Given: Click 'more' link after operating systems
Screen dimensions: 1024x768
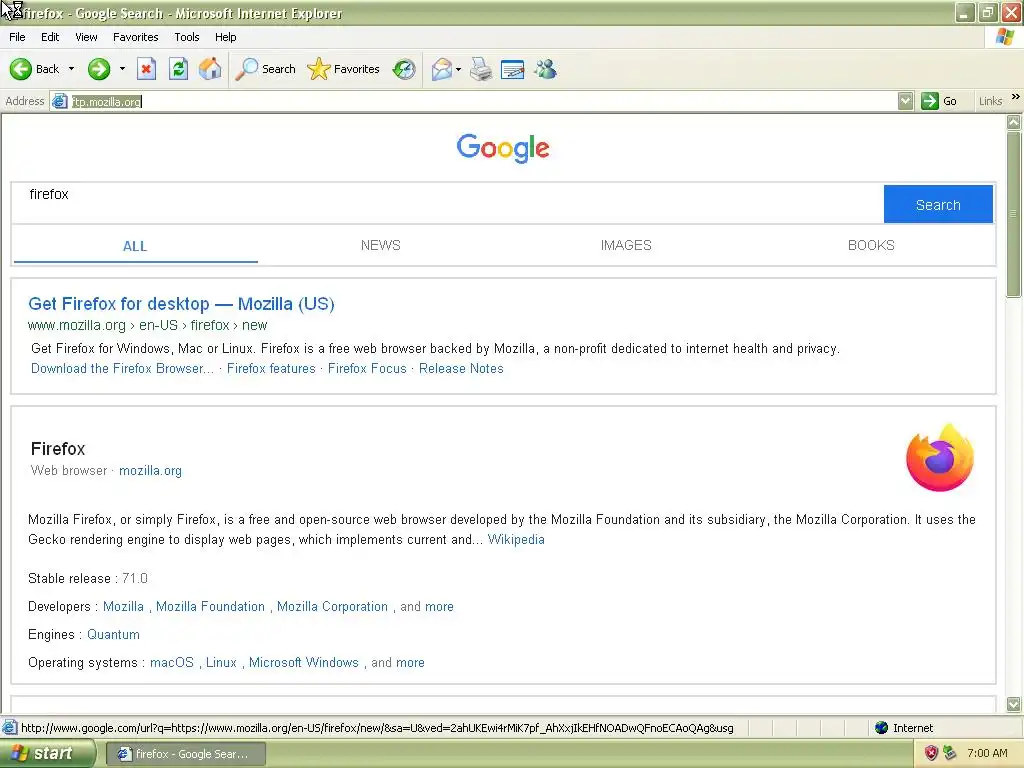Looking at the screenshot, I should pos(410,663).
